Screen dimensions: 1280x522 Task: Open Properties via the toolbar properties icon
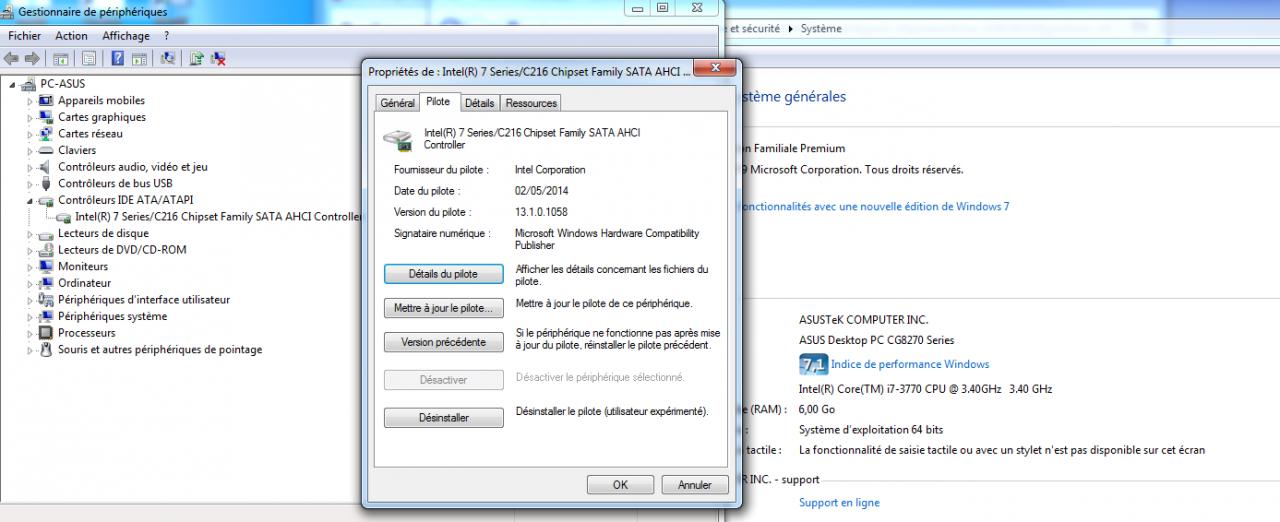89,58
